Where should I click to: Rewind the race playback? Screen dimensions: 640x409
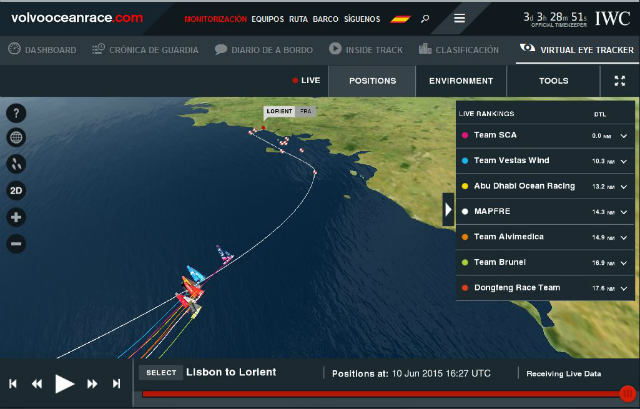(37, 384)
